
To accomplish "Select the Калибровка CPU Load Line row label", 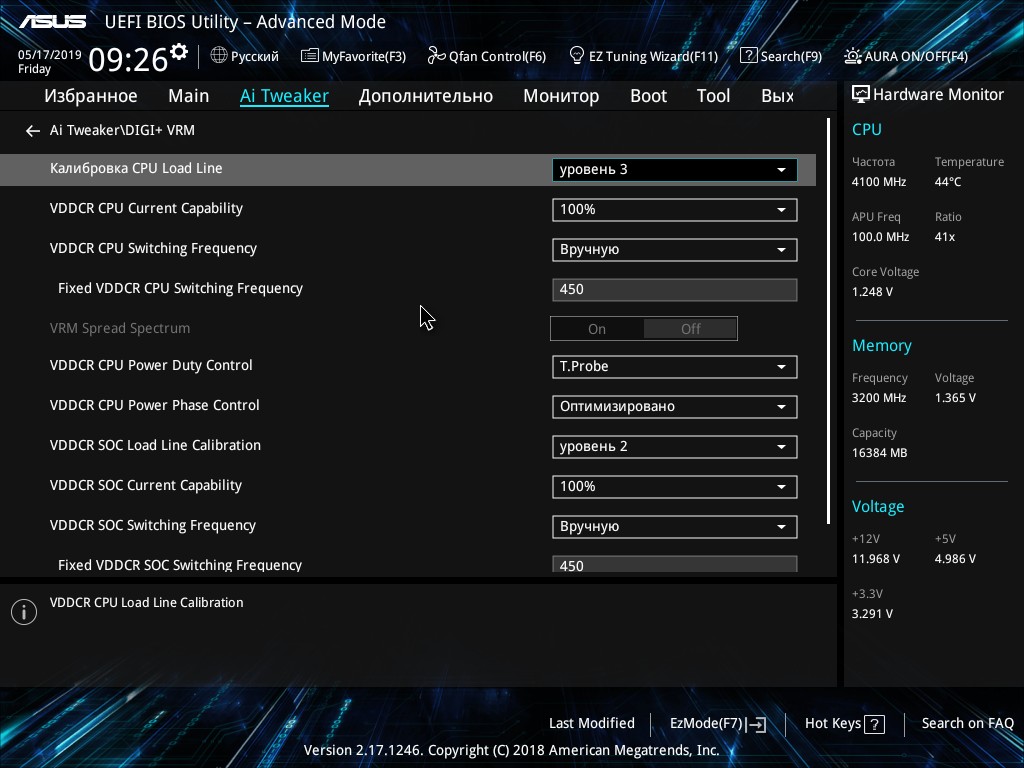I will pyautogui.click(x=136, y=168).
